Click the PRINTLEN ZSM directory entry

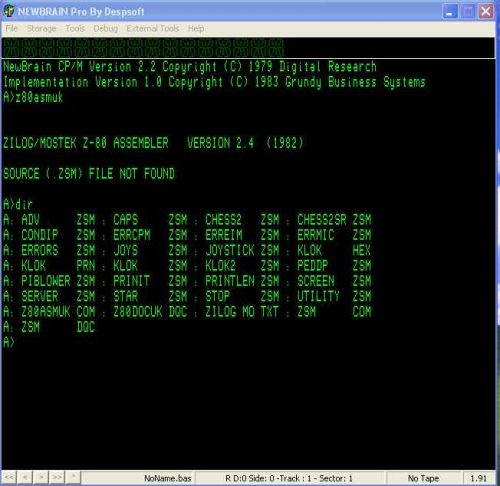pyautogui.click(x=242, y=281)
